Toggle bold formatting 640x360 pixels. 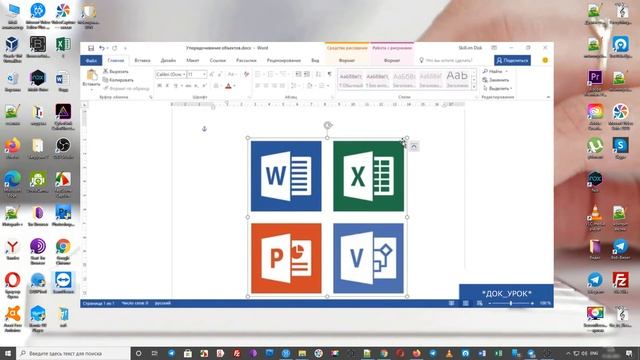point(160,86)
